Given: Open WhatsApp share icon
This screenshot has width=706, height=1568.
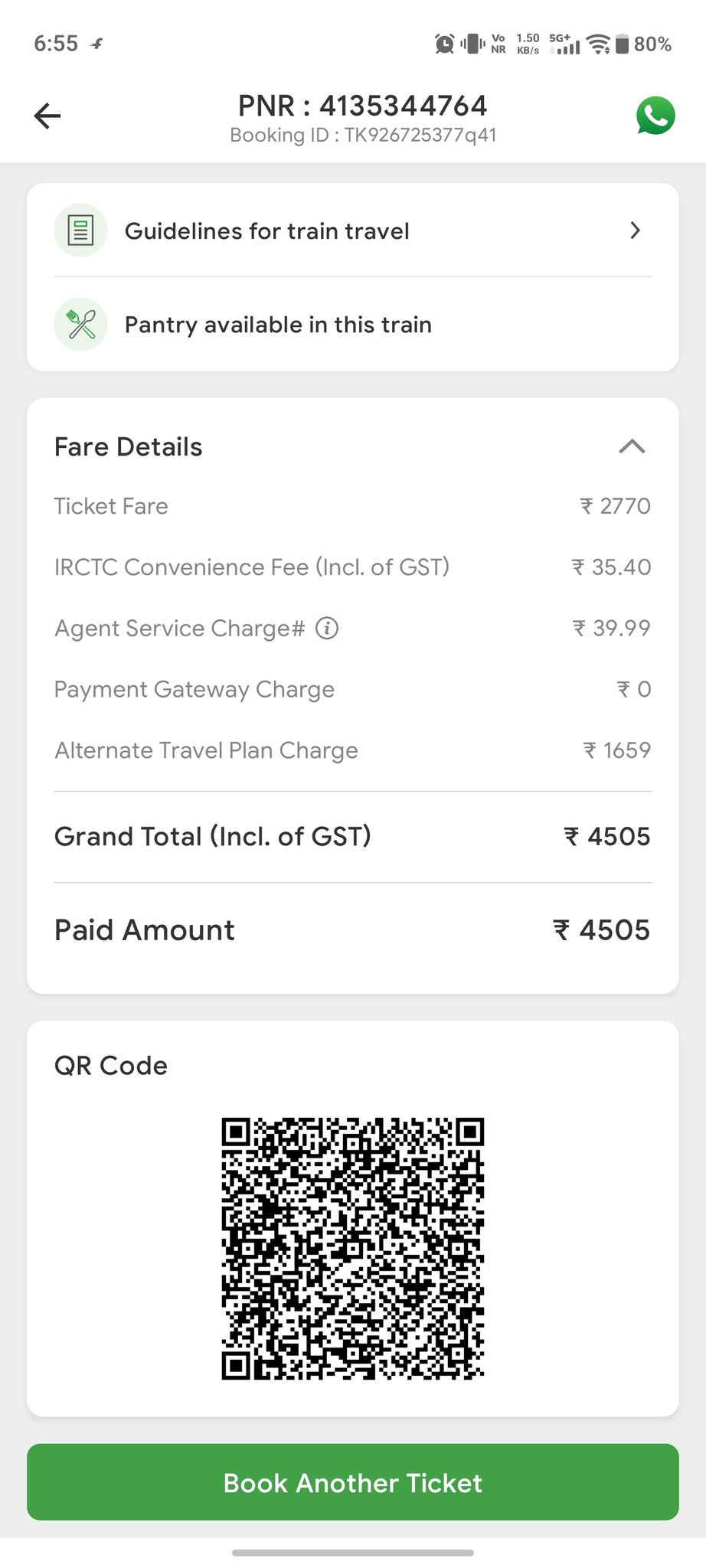Looking at the screenshot, I should [x=655, y=116].
